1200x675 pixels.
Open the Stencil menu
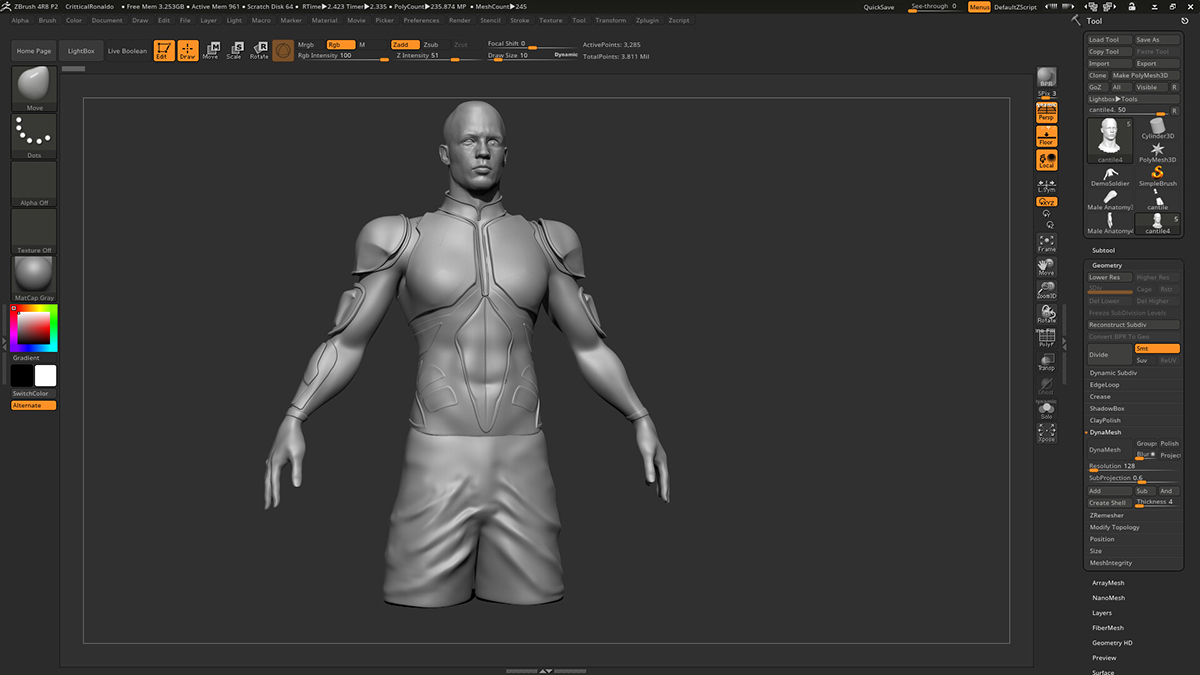[490, 20]
